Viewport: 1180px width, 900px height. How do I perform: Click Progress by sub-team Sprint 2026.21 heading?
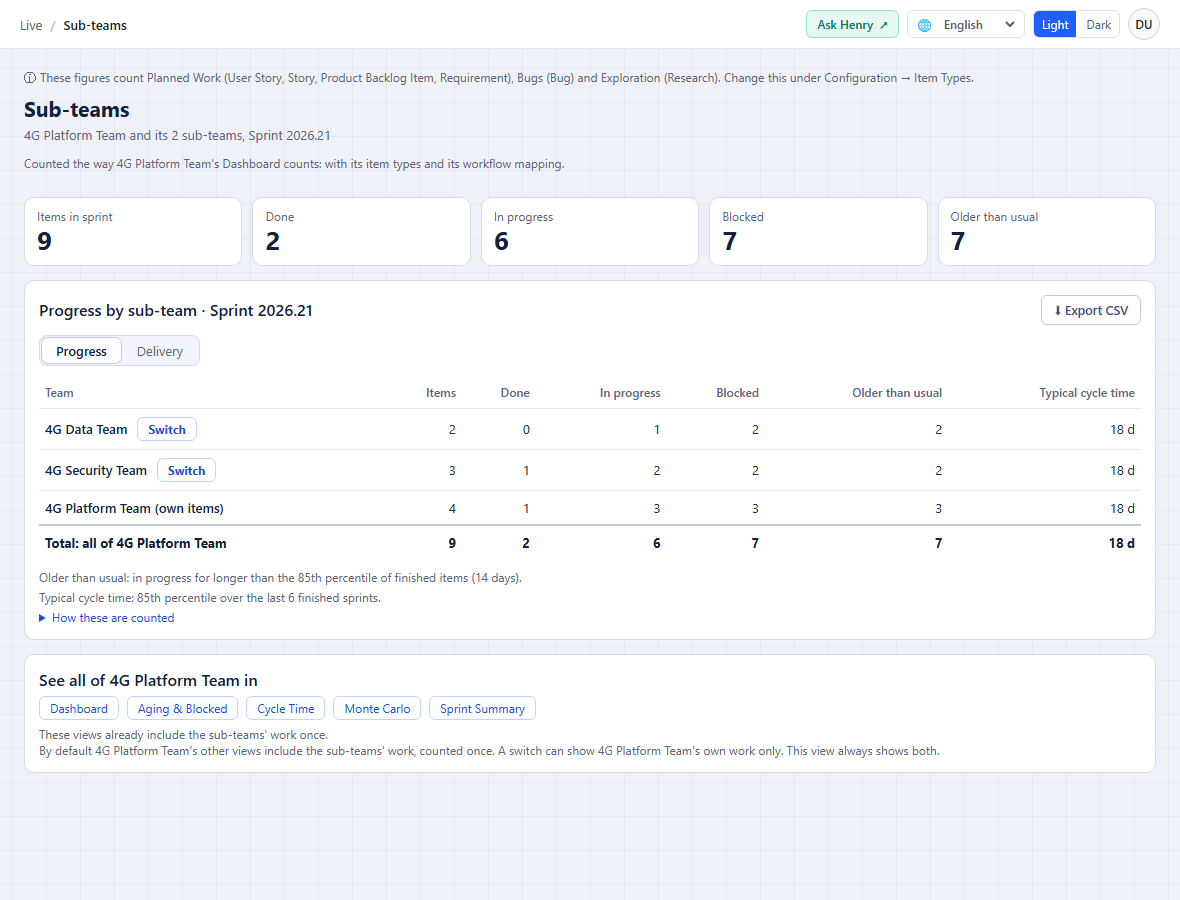pyautogui.click(x=175, y=311)
